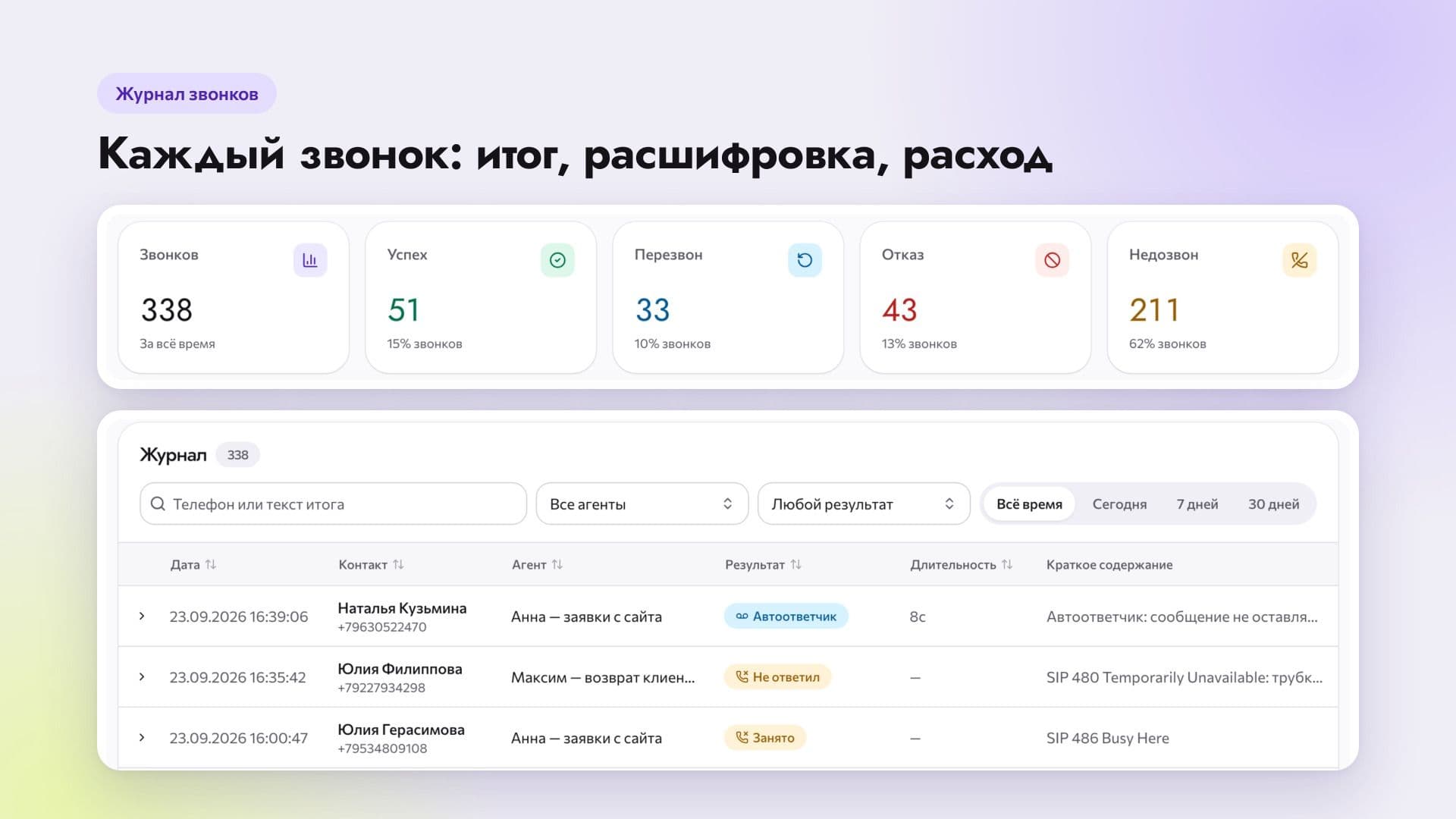Click the crossed phone icon on Недозвон card

[1299, 260]
